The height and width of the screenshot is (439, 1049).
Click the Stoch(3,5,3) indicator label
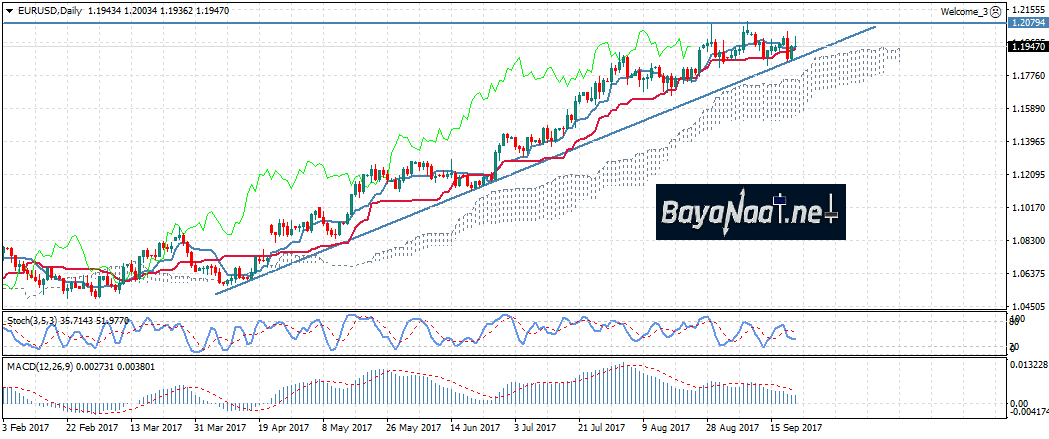pos(34,321)
